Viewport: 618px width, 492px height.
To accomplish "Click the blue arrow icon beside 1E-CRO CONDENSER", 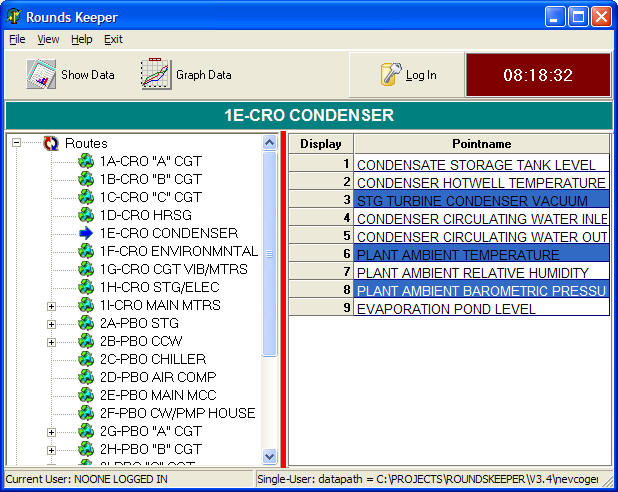I will [x=86, y=233].
